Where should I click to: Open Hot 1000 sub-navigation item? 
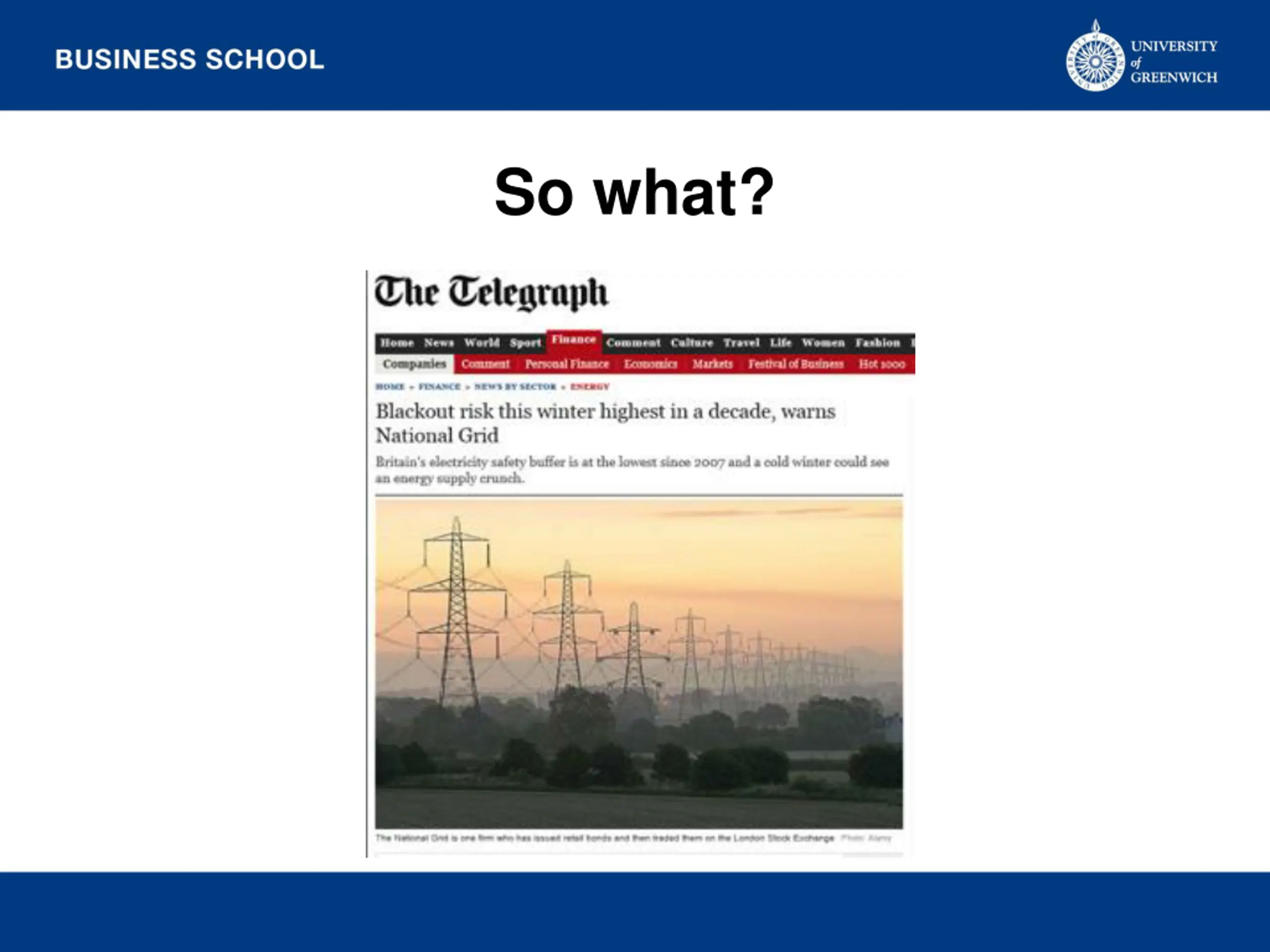[x=882, y=364]
